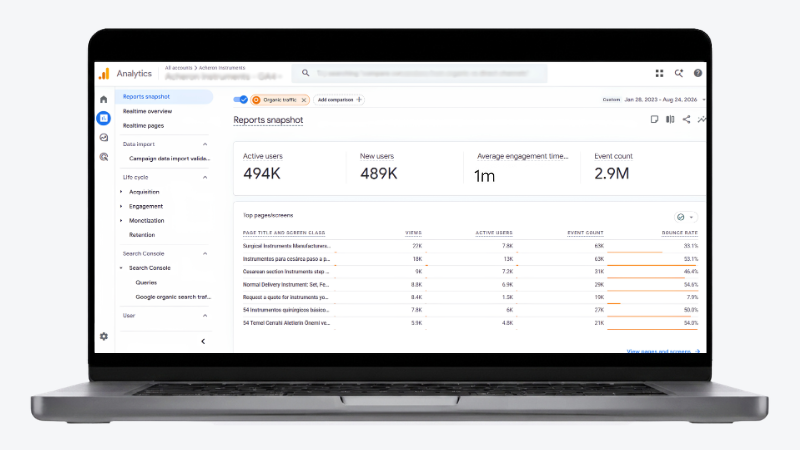Image resolution: width=800 pixels, height=450 pixels.
Task: Open the Advertising icon in sidebar
Action: tap(104, 157)
